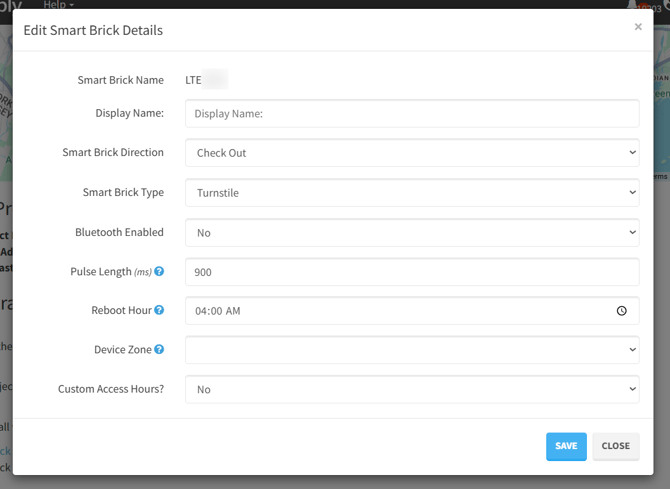The width and height of the screenshot is (670, 489).
Task: Expand the empty Device Zone dropdown
Action: coord(411,350)
